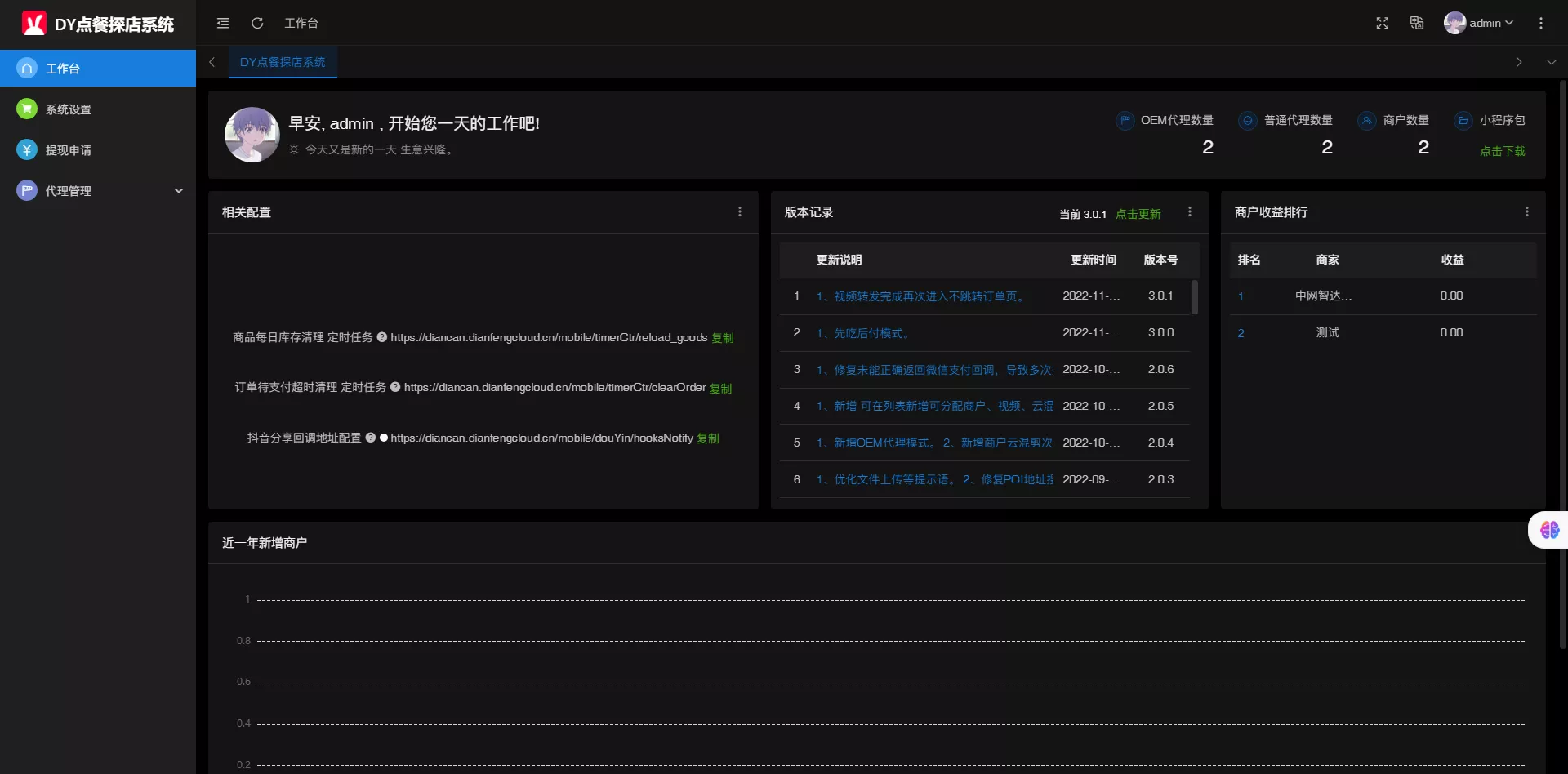Click 点击下载 under 小程序包
Screen dimensions: 1568x774
click(1502, 151)
